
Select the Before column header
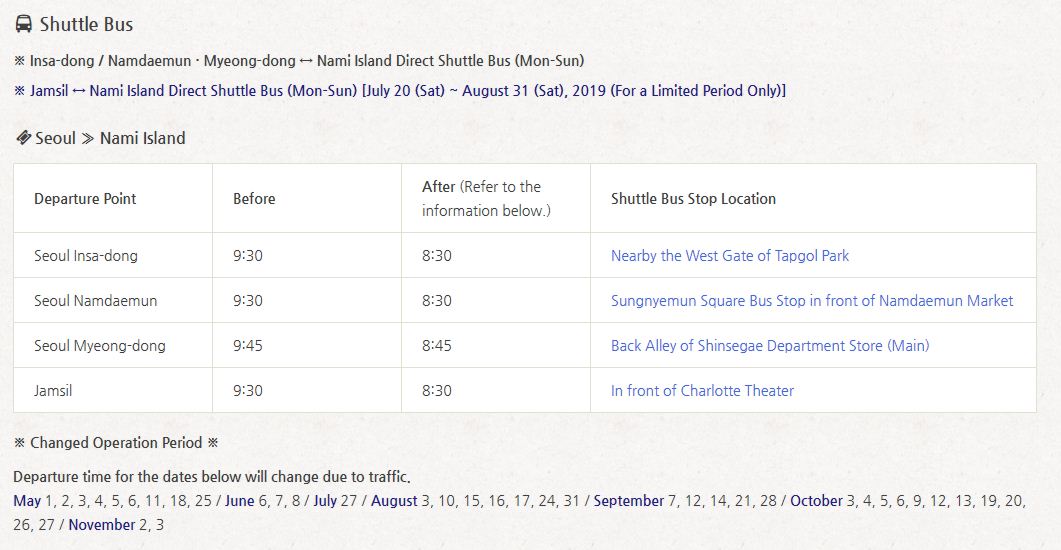(254, 199)
